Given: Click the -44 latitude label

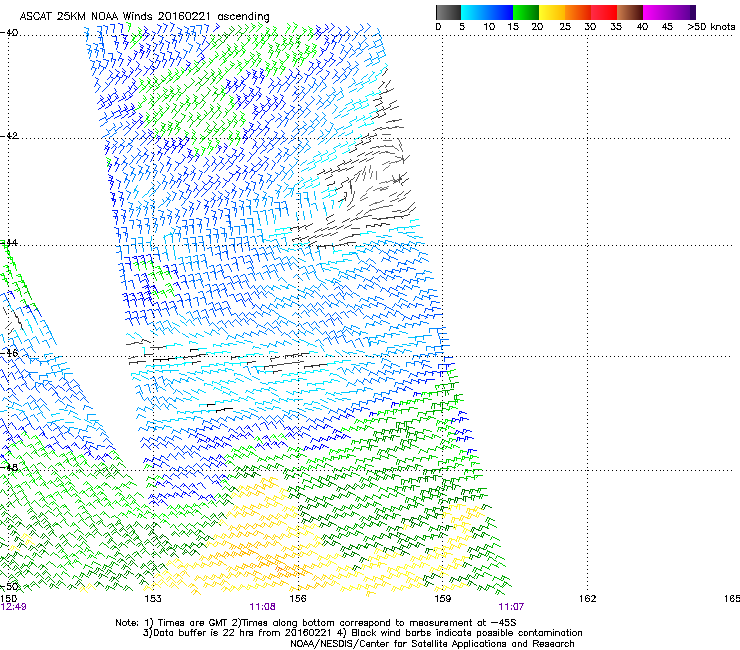Looking at the screenshot, I should tap(9, 243).
